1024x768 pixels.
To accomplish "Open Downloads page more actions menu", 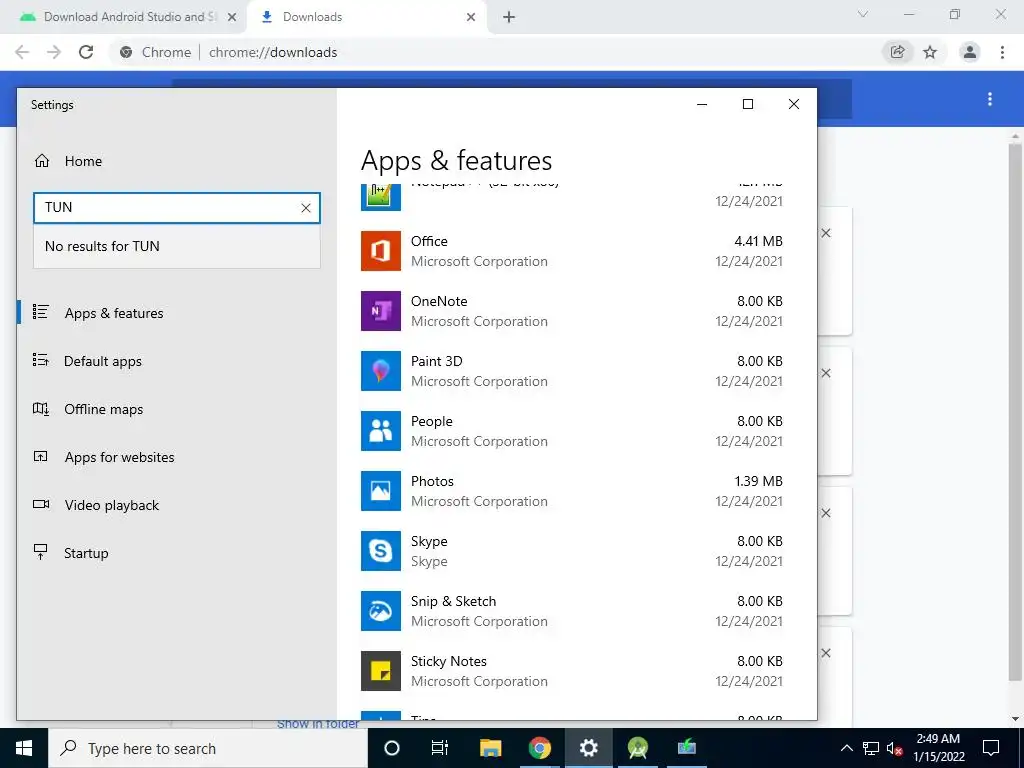I will [990, 99].
